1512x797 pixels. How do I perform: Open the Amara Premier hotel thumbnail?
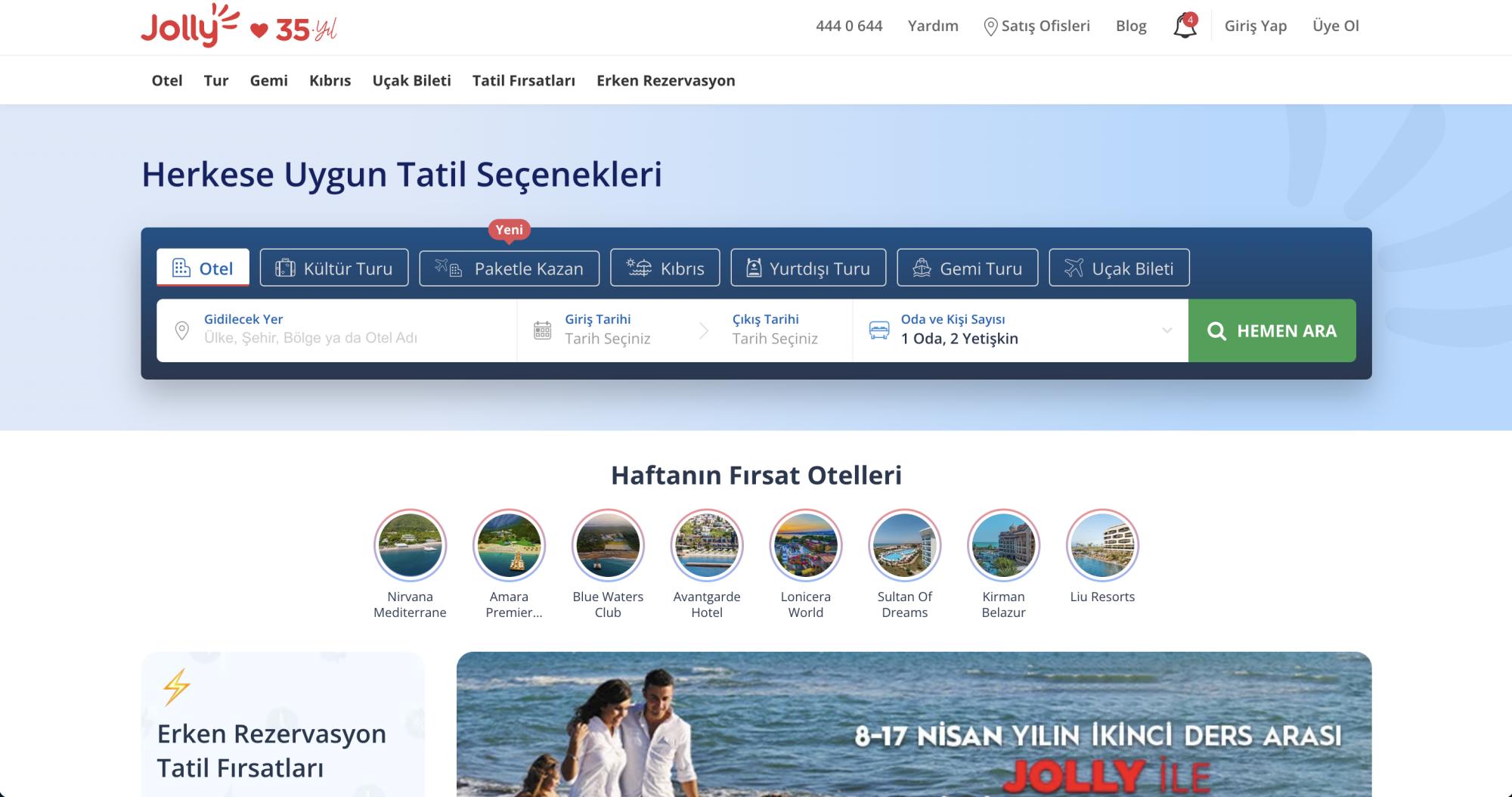click(x=509, y=544)
